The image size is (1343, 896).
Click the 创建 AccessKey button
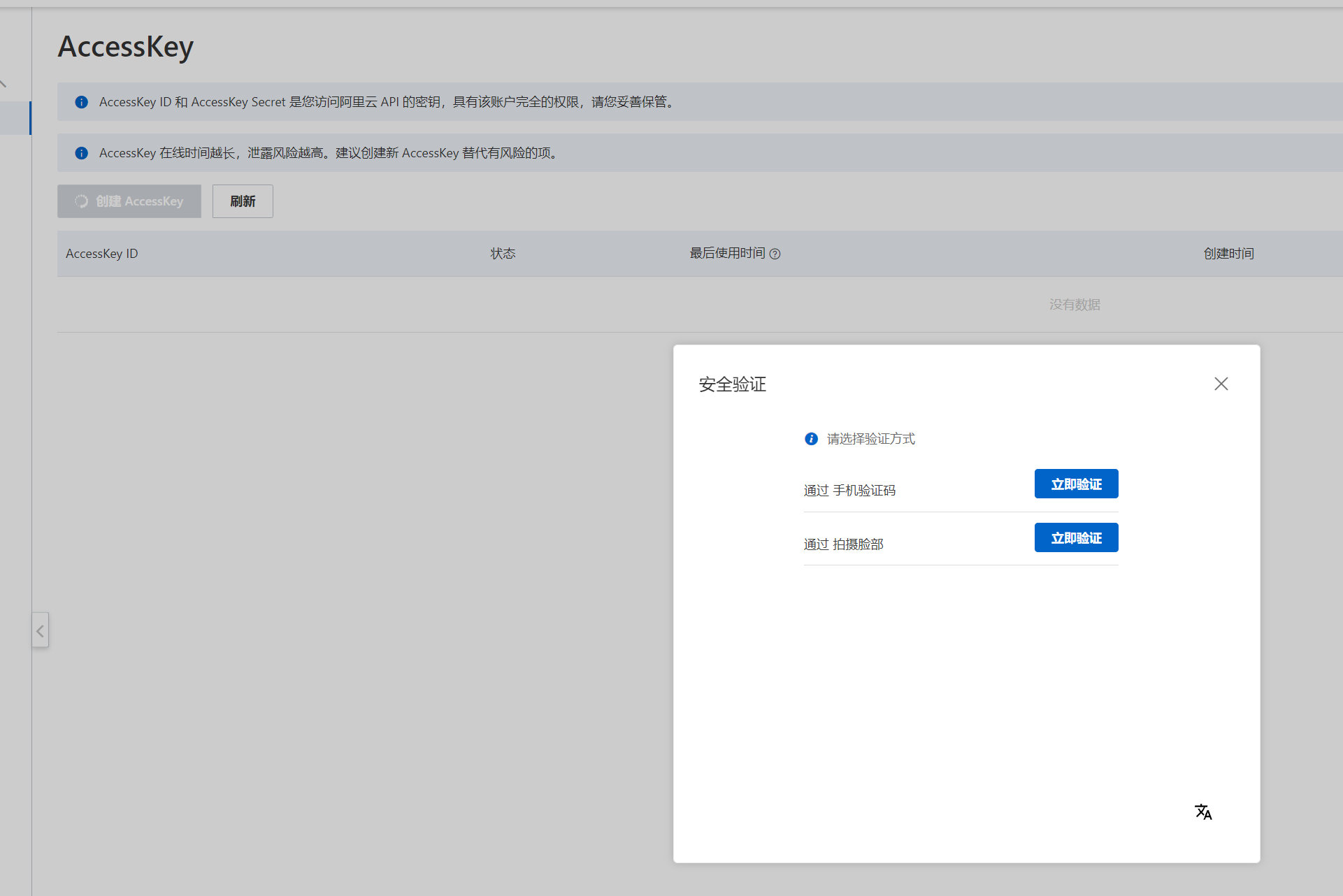click(129, 201)
